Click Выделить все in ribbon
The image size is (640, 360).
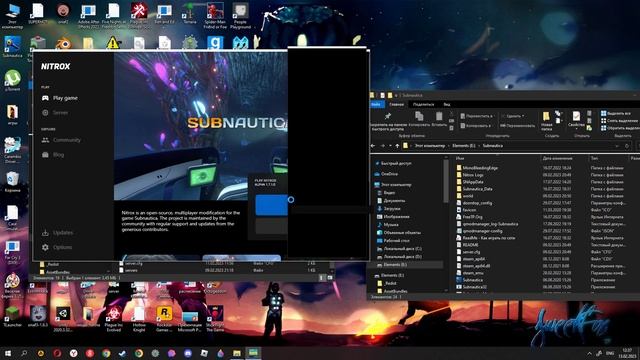coord(616,113)
